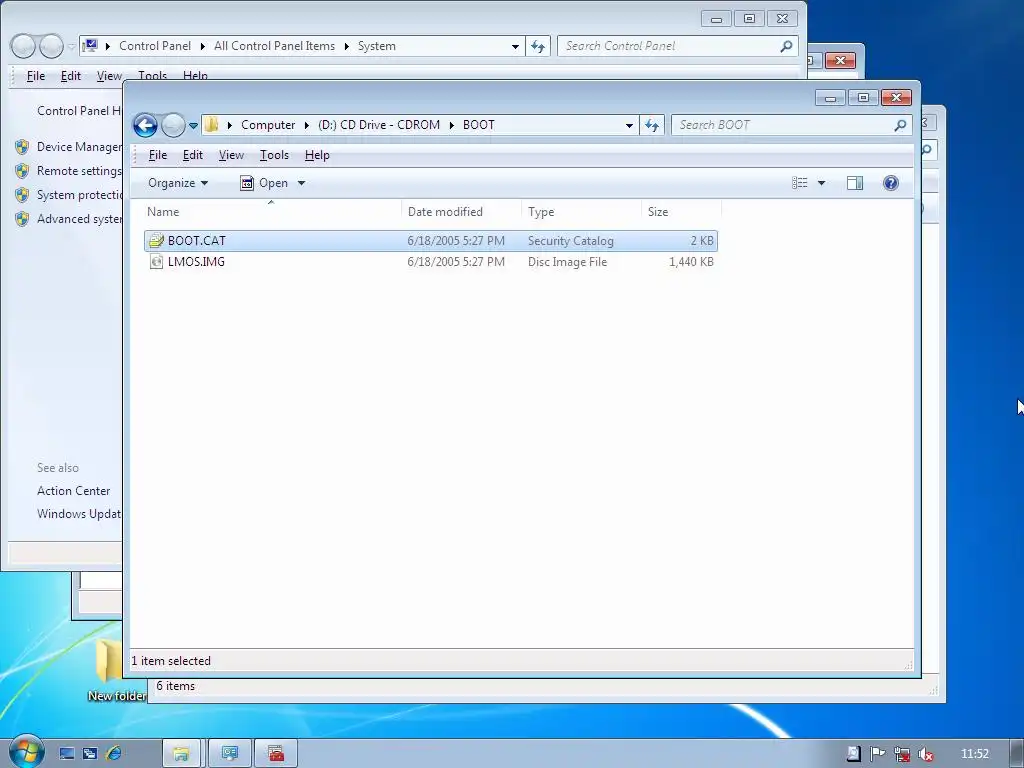Image resolution: width=1024 pixels, height=768 pixels.
Task: Click Switch between windows quick launch icon
Action: (x=90, y=754)
